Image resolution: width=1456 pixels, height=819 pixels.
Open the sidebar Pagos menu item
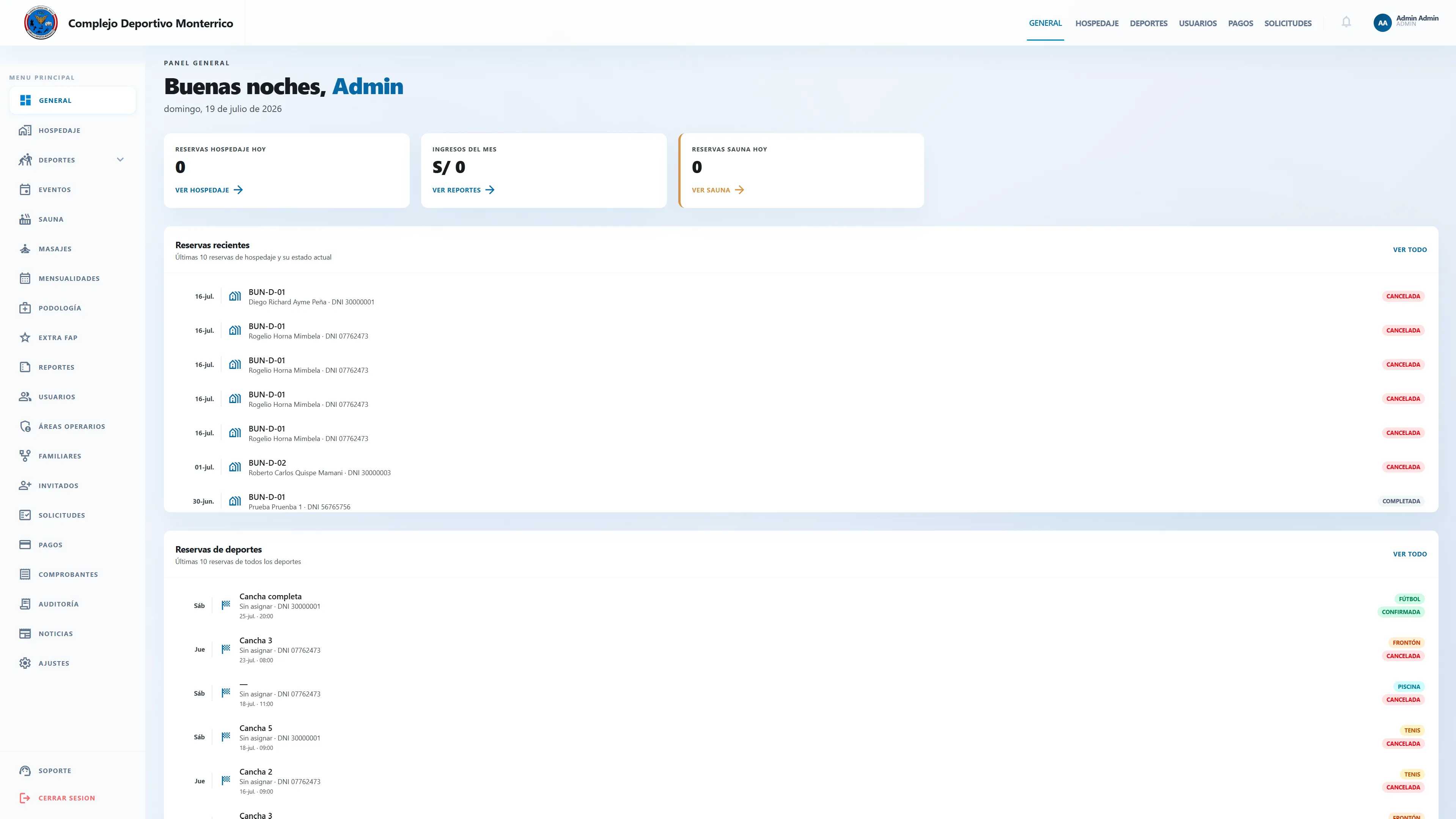(x=72, y=545)
